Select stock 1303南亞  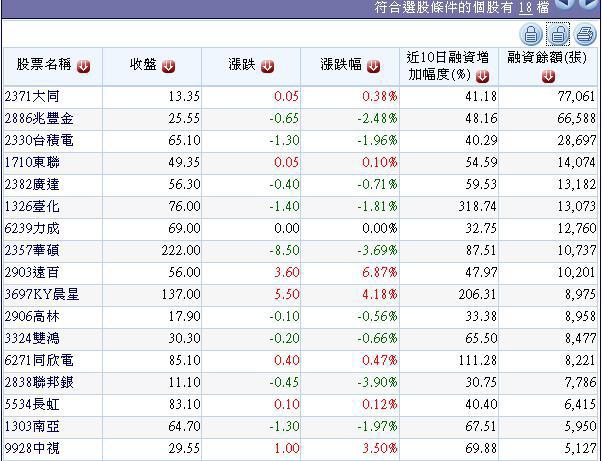(x=32, y=426)
